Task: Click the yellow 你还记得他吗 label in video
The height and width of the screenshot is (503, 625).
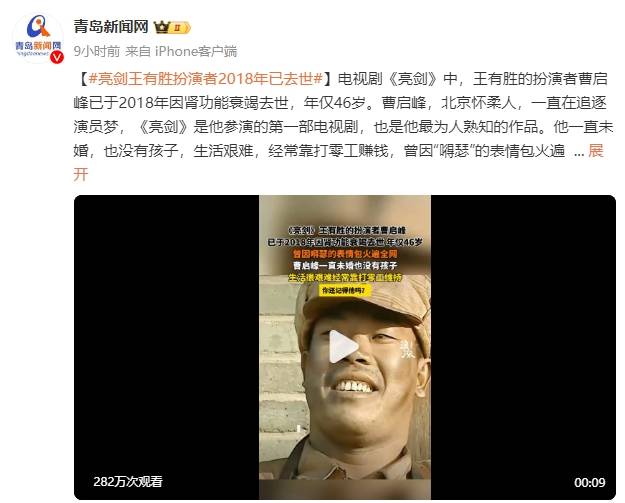Action: tap(345, 290)
